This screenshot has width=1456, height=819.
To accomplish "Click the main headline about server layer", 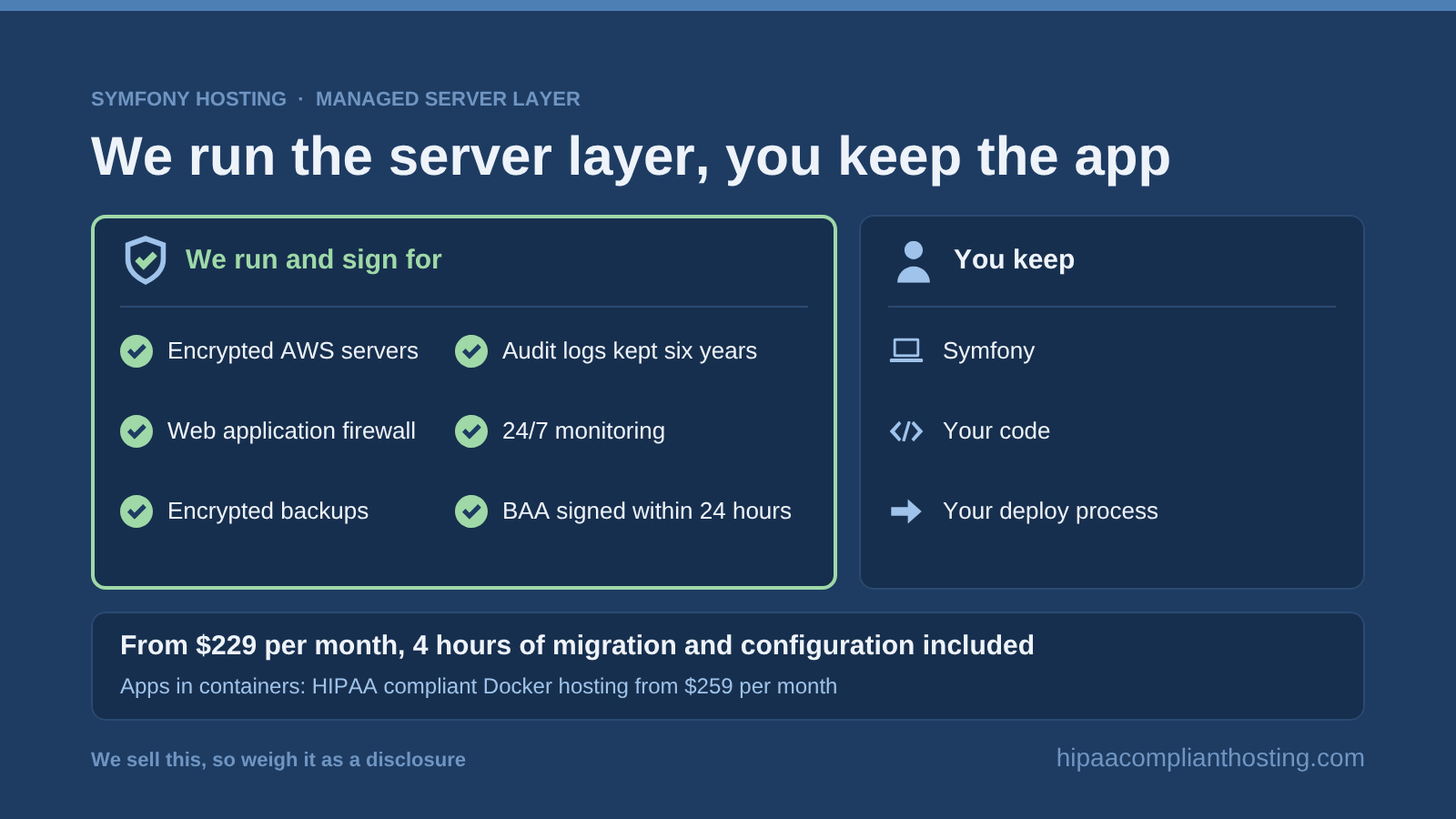I will click(631, 157).
